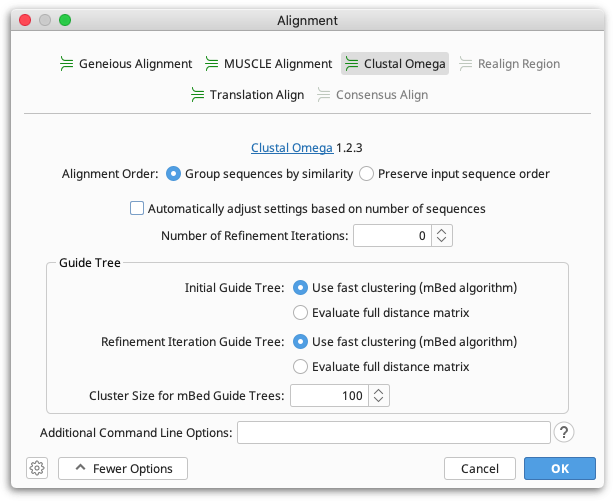The image size is (615, 501).
Task: Open the Translation Align tab
Action: pos(247,95)
